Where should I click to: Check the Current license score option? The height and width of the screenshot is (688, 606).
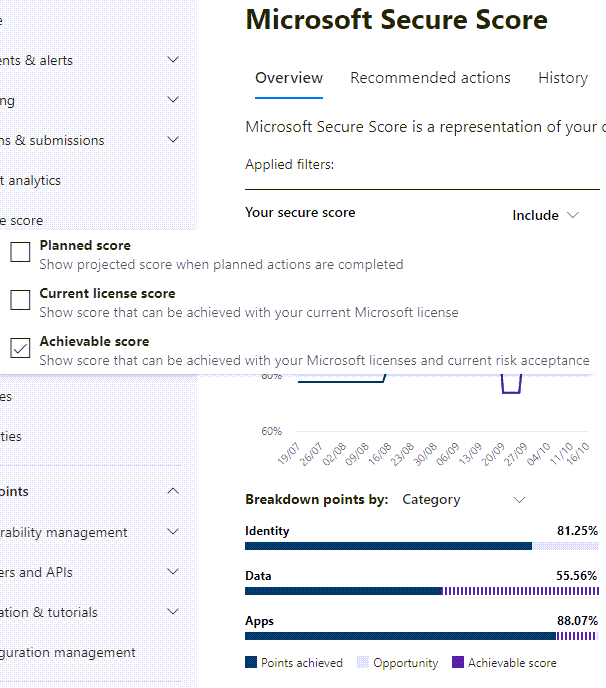[20, 301]
